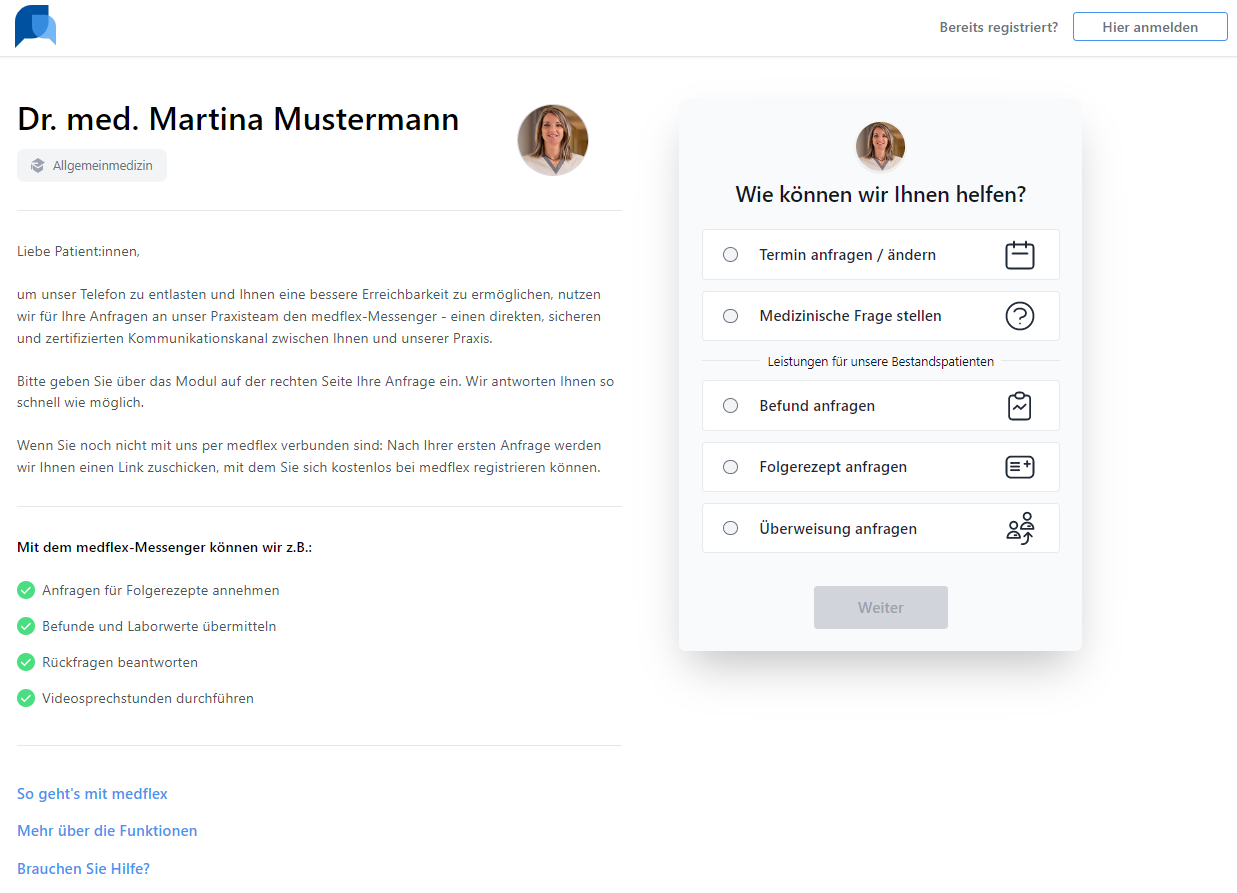Click the Allgemeinmedizin specialty tag
Viewport: 1237px width, 893px height.
pos(92,166)
